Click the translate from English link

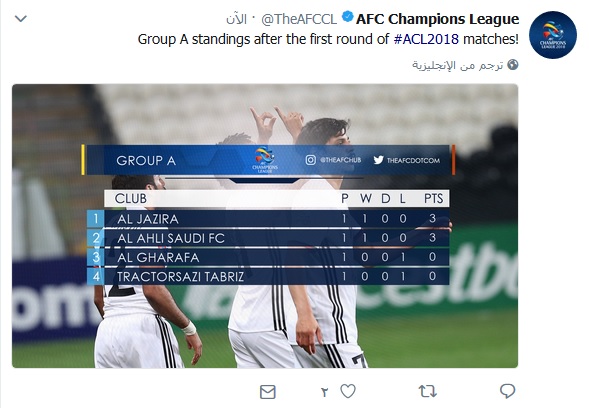point(458,65)
